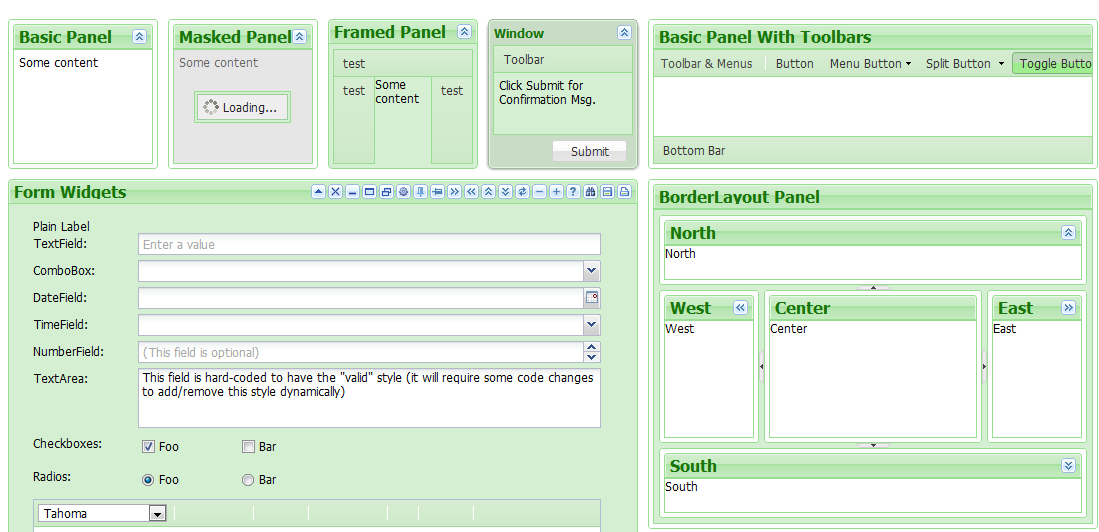The image size is (1099, 532).
Task: Open the TimeField dropdown arrow
Action: [592, 325]
